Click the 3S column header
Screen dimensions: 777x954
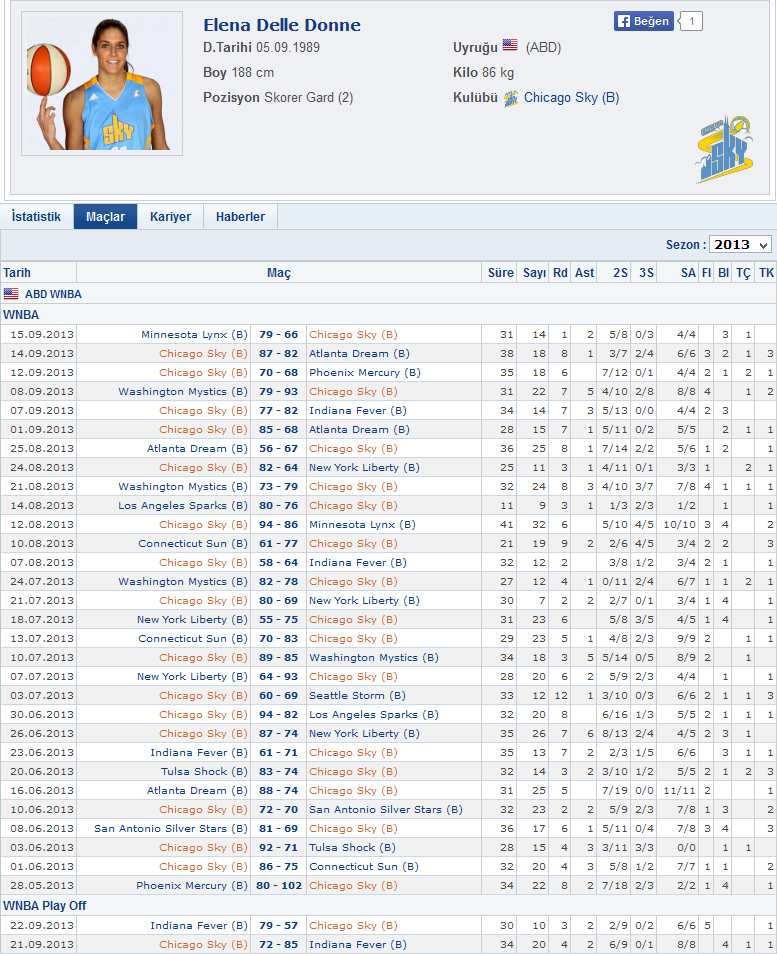(x=646, y=273)
